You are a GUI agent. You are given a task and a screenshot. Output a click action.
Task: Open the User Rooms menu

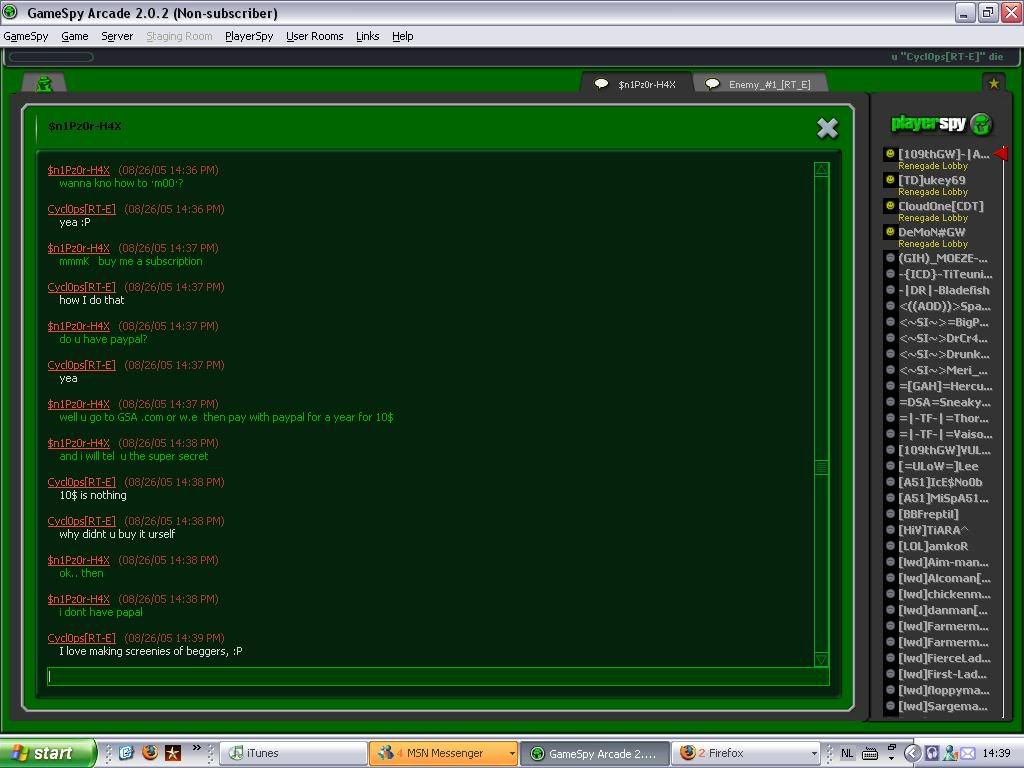(314, 36)
